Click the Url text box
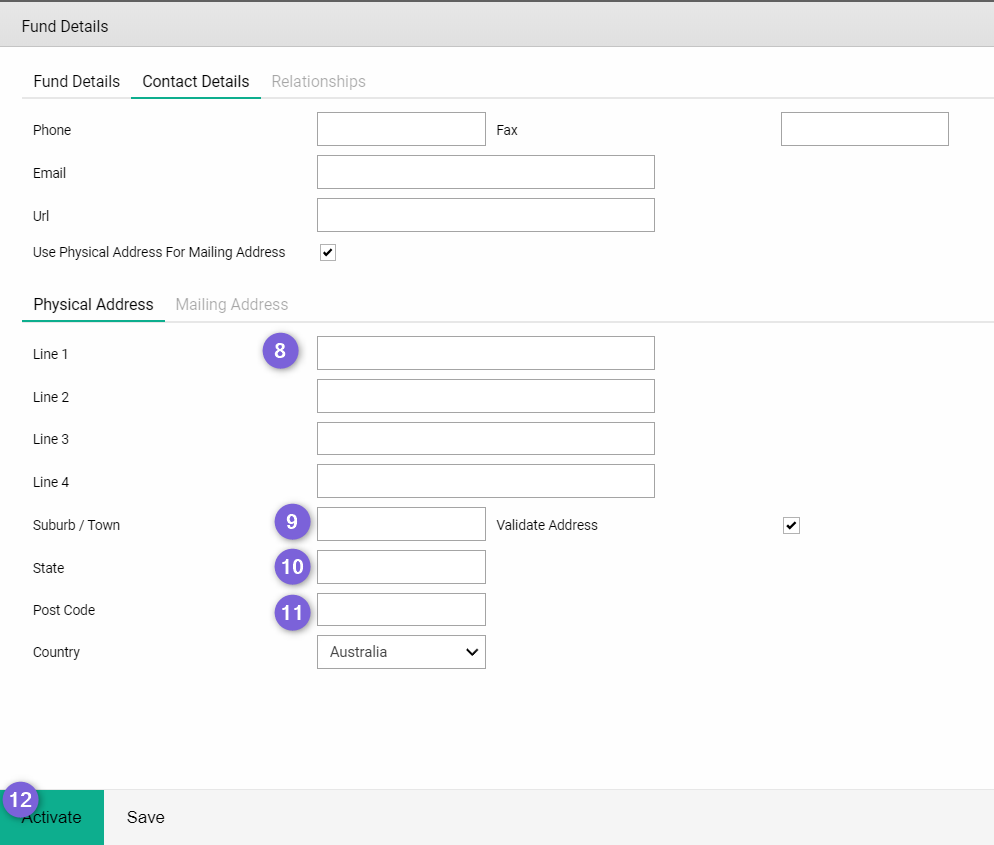 click(x=486, y=216)
